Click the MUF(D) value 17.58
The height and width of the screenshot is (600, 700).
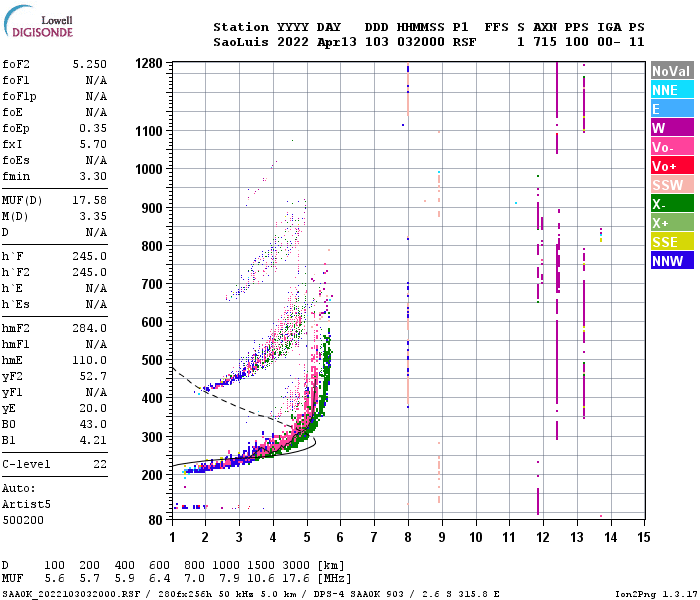point(90,200)
